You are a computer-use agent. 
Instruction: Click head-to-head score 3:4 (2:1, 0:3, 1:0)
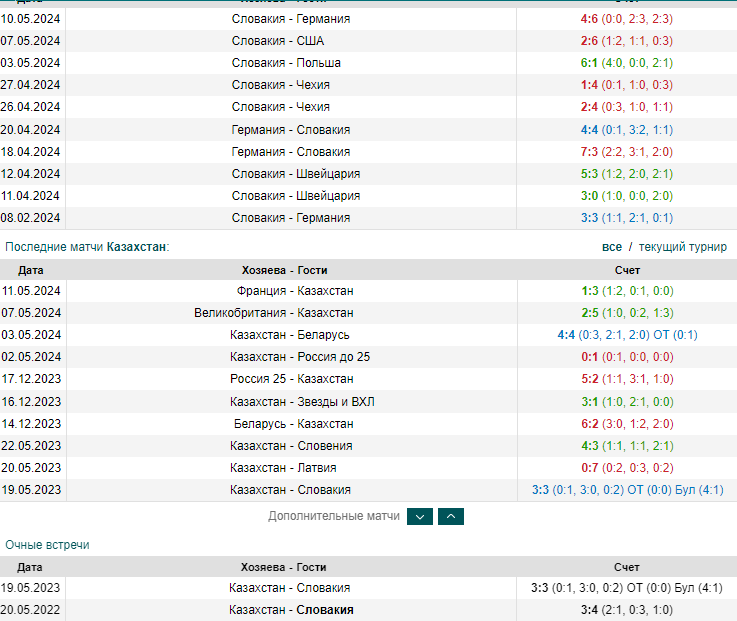(x=627, y=610)
